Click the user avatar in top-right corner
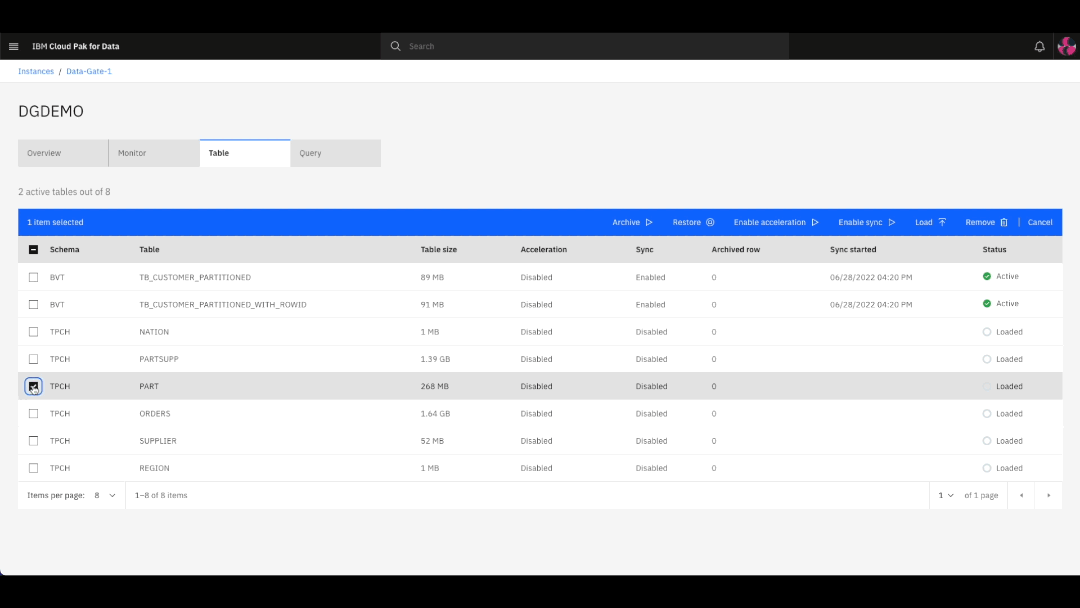1080x608 pixels. point(1066,45)
